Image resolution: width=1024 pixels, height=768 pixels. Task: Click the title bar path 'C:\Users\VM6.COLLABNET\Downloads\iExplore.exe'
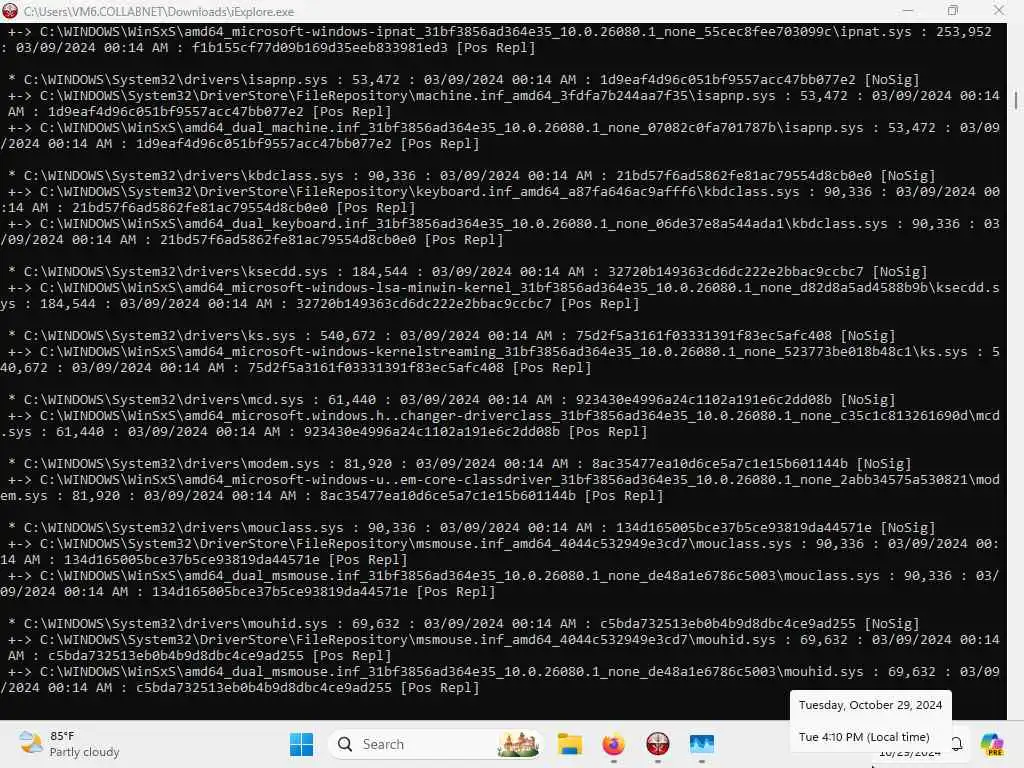159,12
